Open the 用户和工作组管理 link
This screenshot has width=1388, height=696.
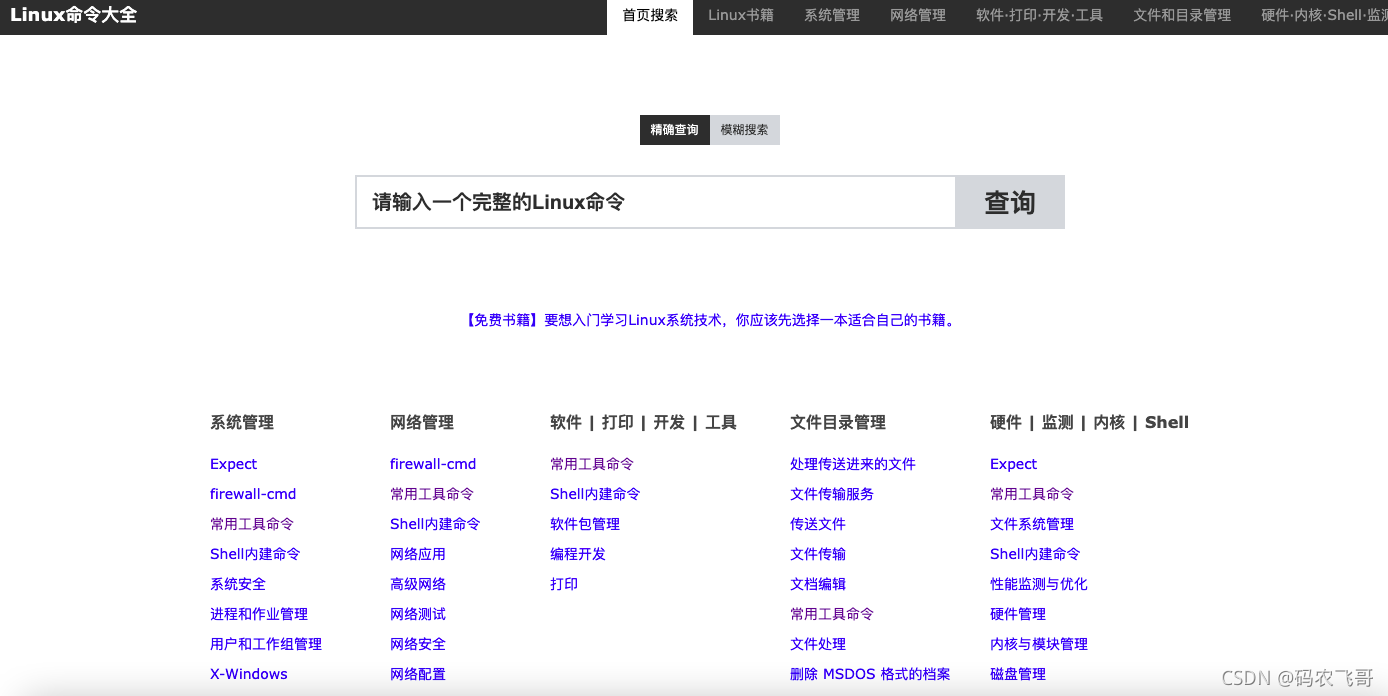click(x=266, y=644)
